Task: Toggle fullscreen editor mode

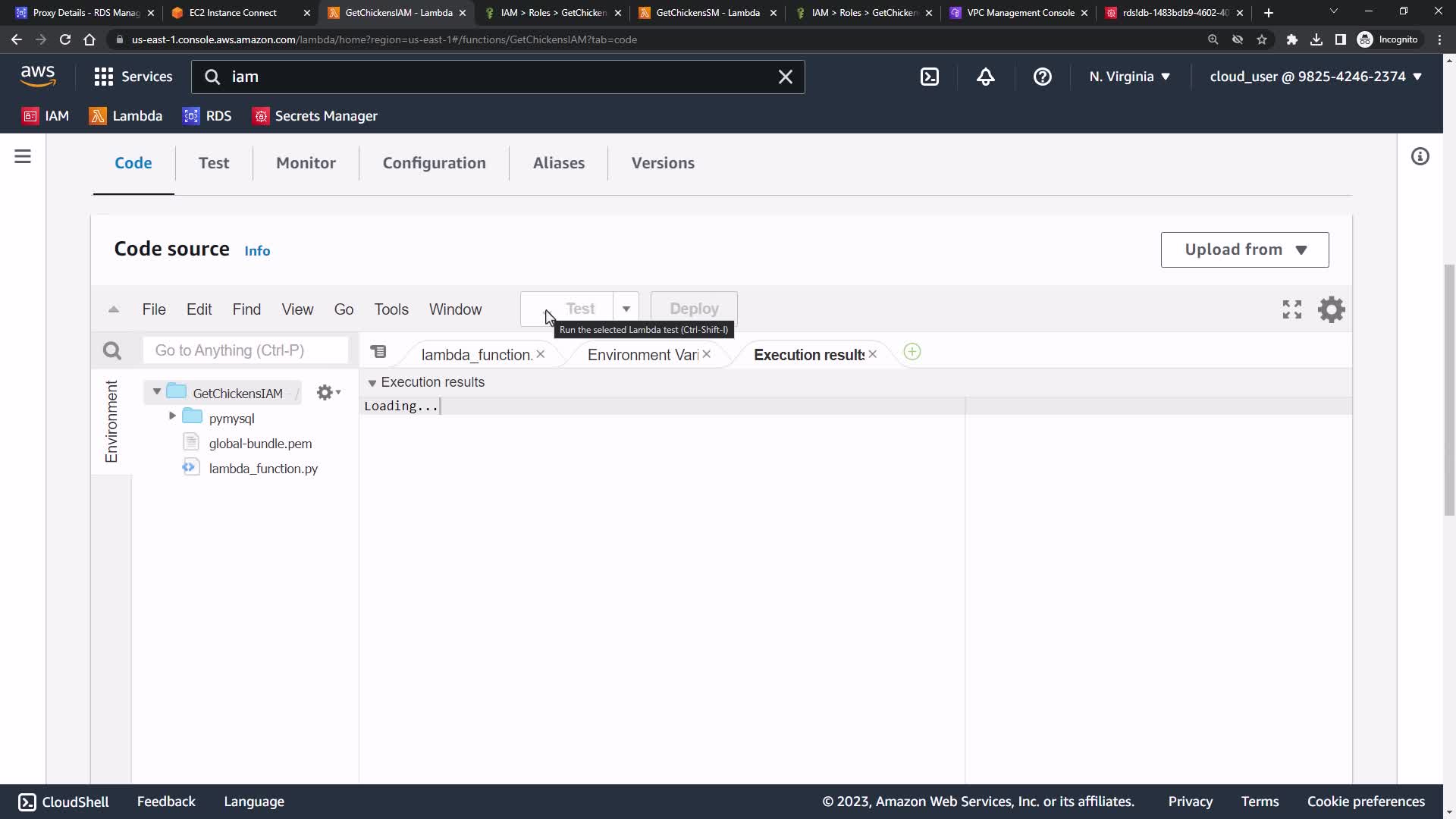Action: click(x=1291, y=309)
